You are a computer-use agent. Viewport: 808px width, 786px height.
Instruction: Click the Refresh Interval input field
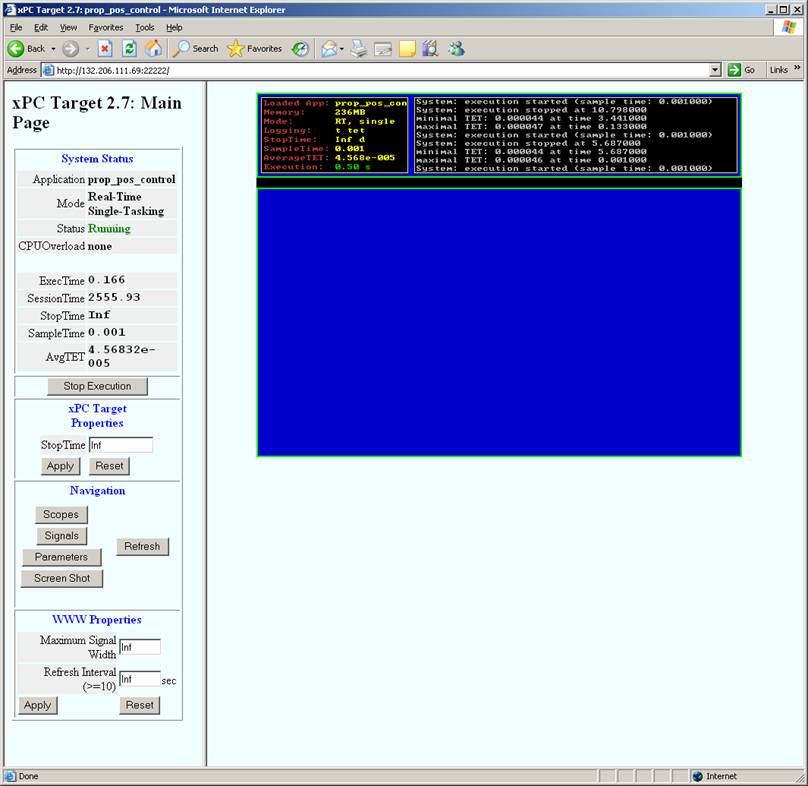click(x=140, y=679)
